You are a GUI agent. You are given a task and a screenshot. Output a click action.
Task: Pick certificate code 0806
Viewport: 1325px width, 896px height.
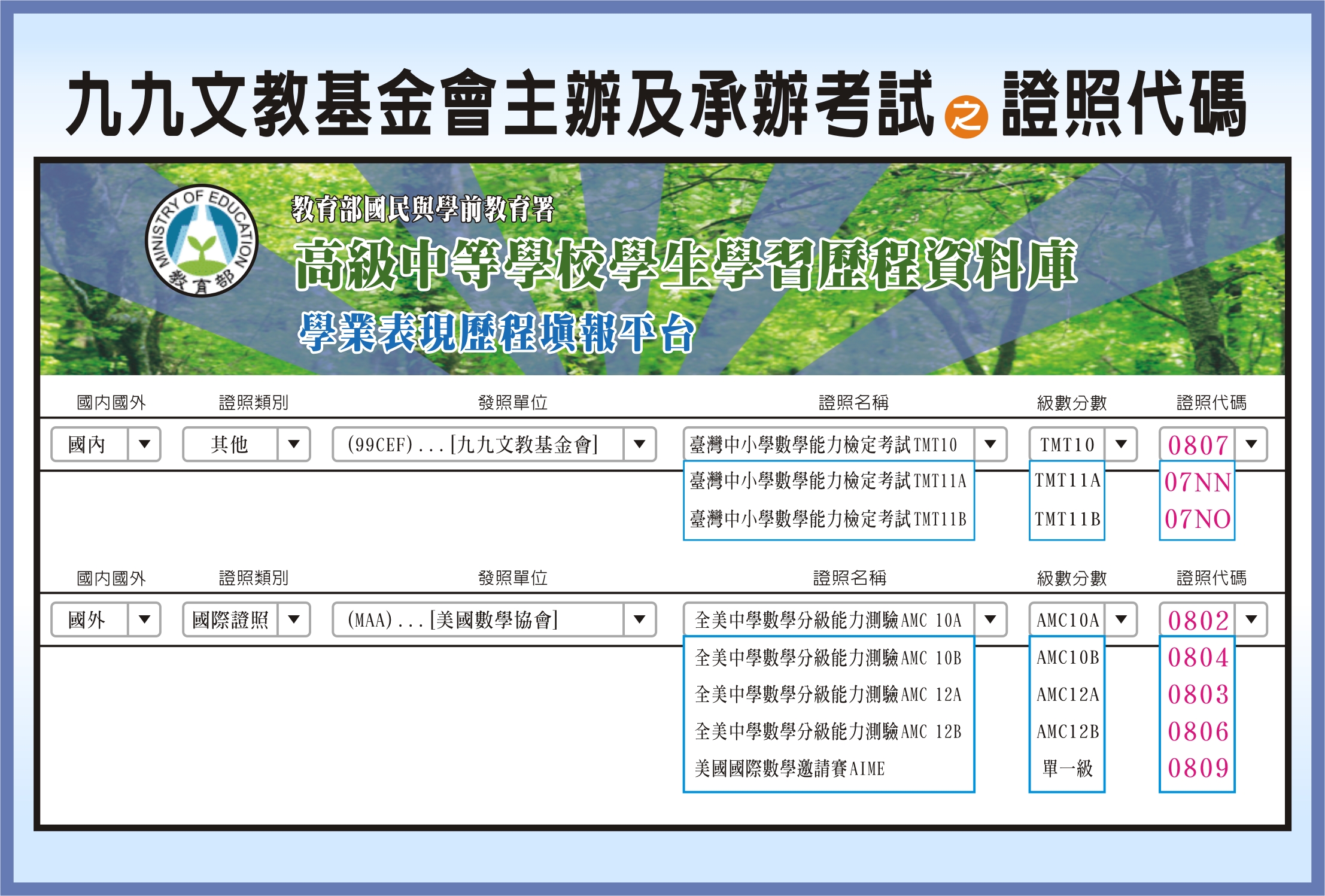(x=1198, y=732)
